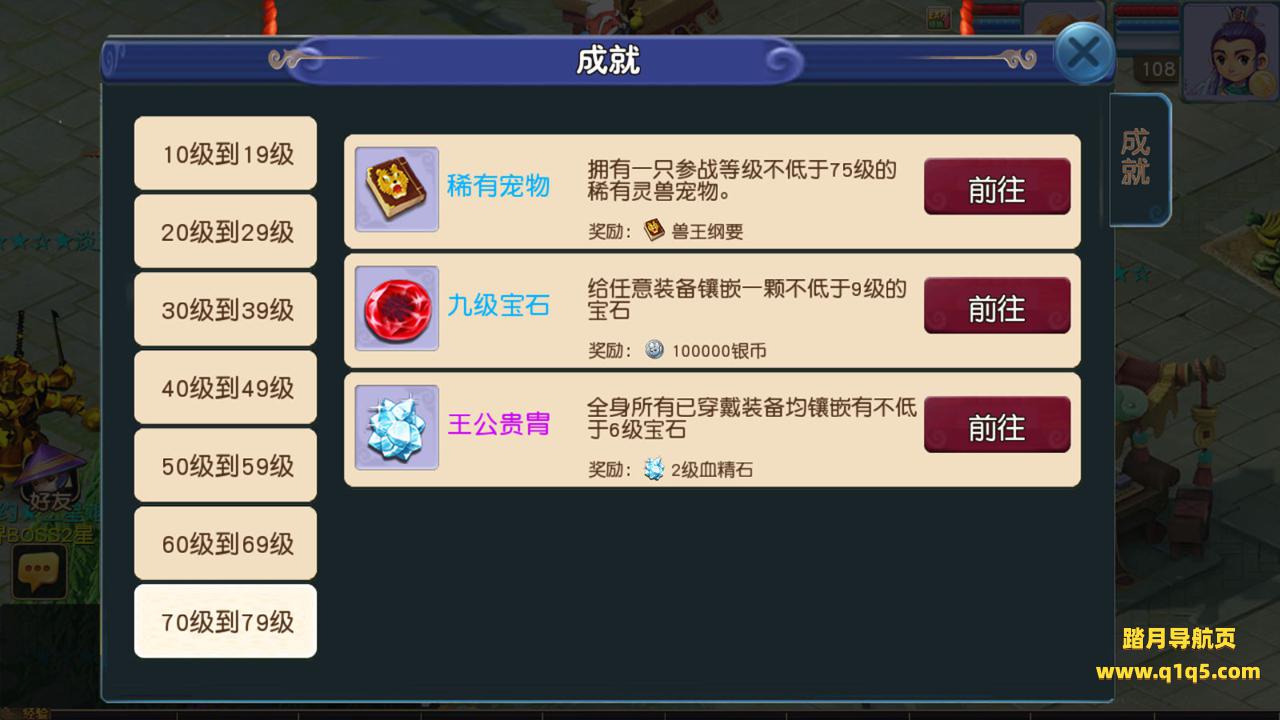Click 前往 for the 九级宝石 achievement
The width and height of the screenshot is (1280, 720).
click(x=997, y=306)
